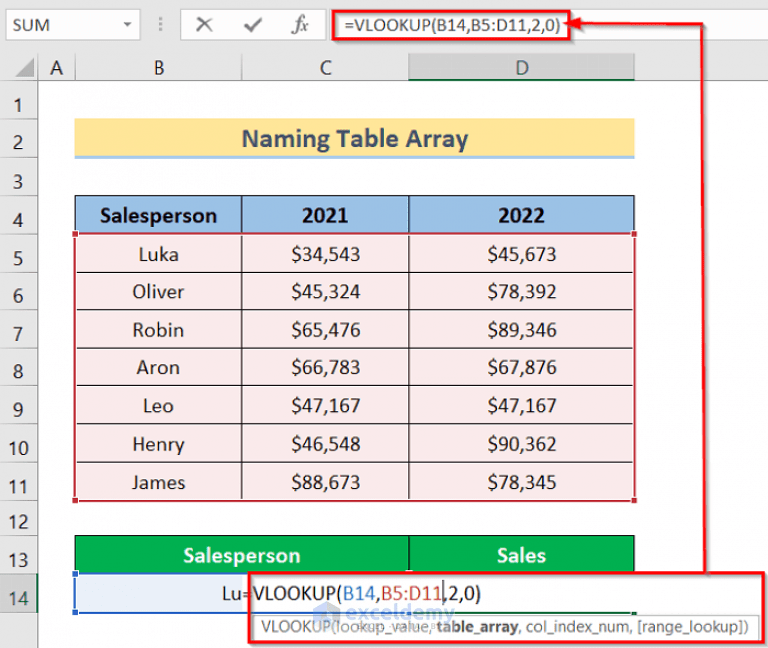Select column A header
The width and height of the screenshot is (768, 648).
click(x=56, y=68)
